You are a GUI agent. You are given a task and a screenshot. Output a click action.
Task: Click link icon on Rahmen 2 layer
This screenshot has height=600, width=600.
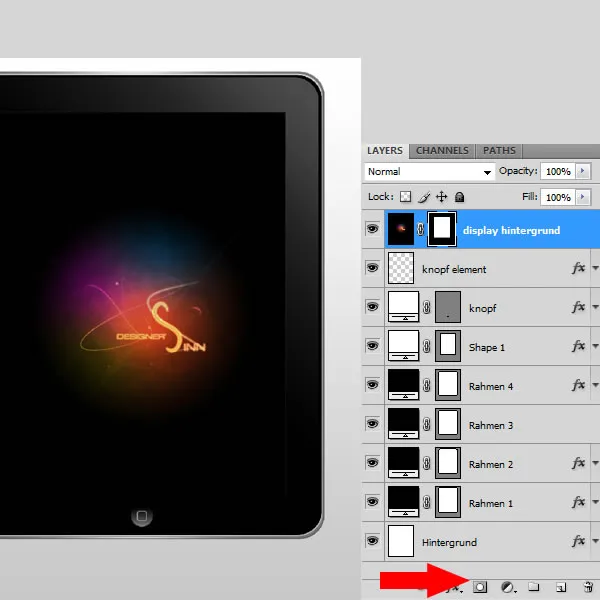[x=427, y=463]
